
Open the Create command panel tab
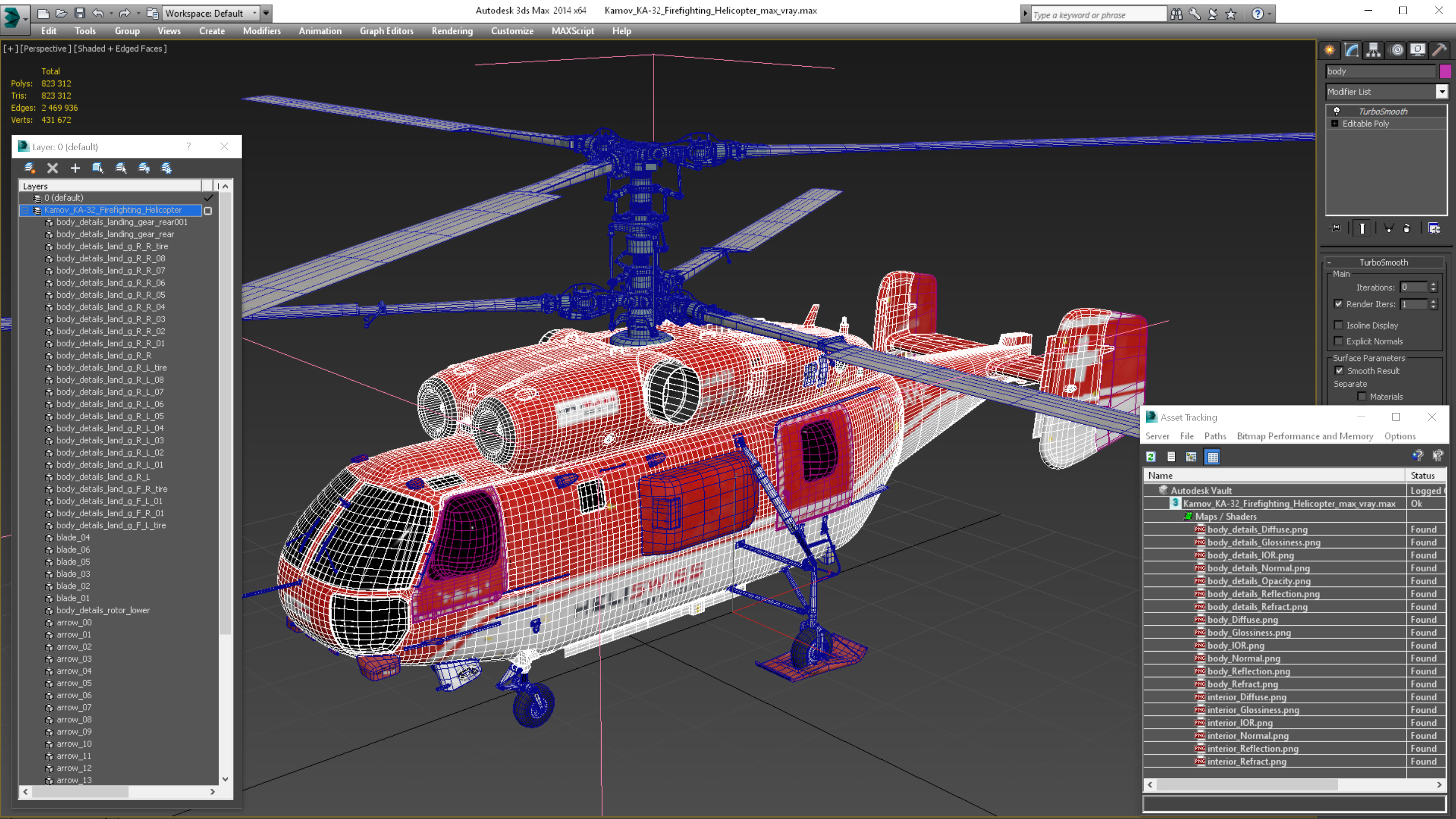(x=1330, y=51)
